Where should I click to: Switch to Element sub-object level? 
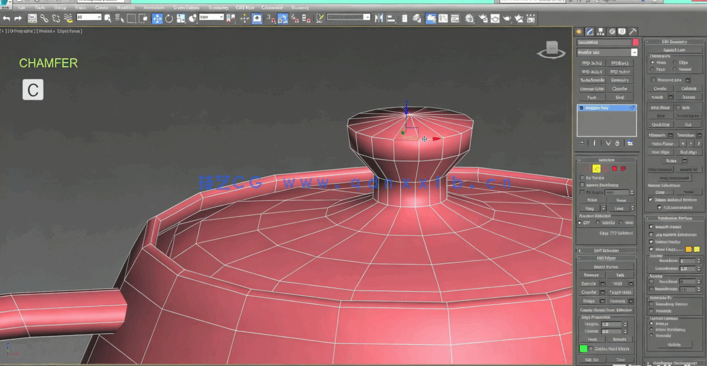[x=623, y=169]
